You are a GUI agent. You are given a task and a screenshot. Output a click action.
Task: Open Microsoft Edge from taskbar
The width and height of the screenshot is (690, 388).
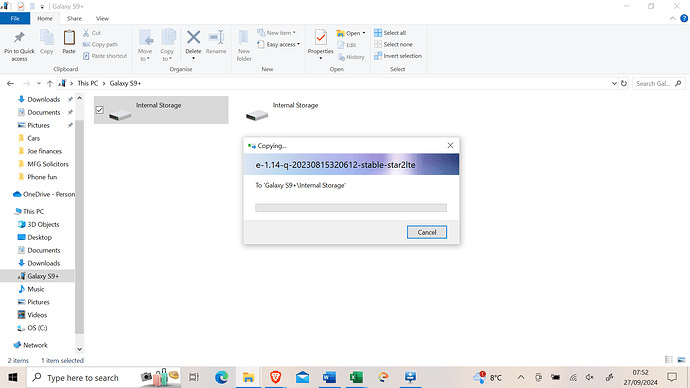point(221,377)
